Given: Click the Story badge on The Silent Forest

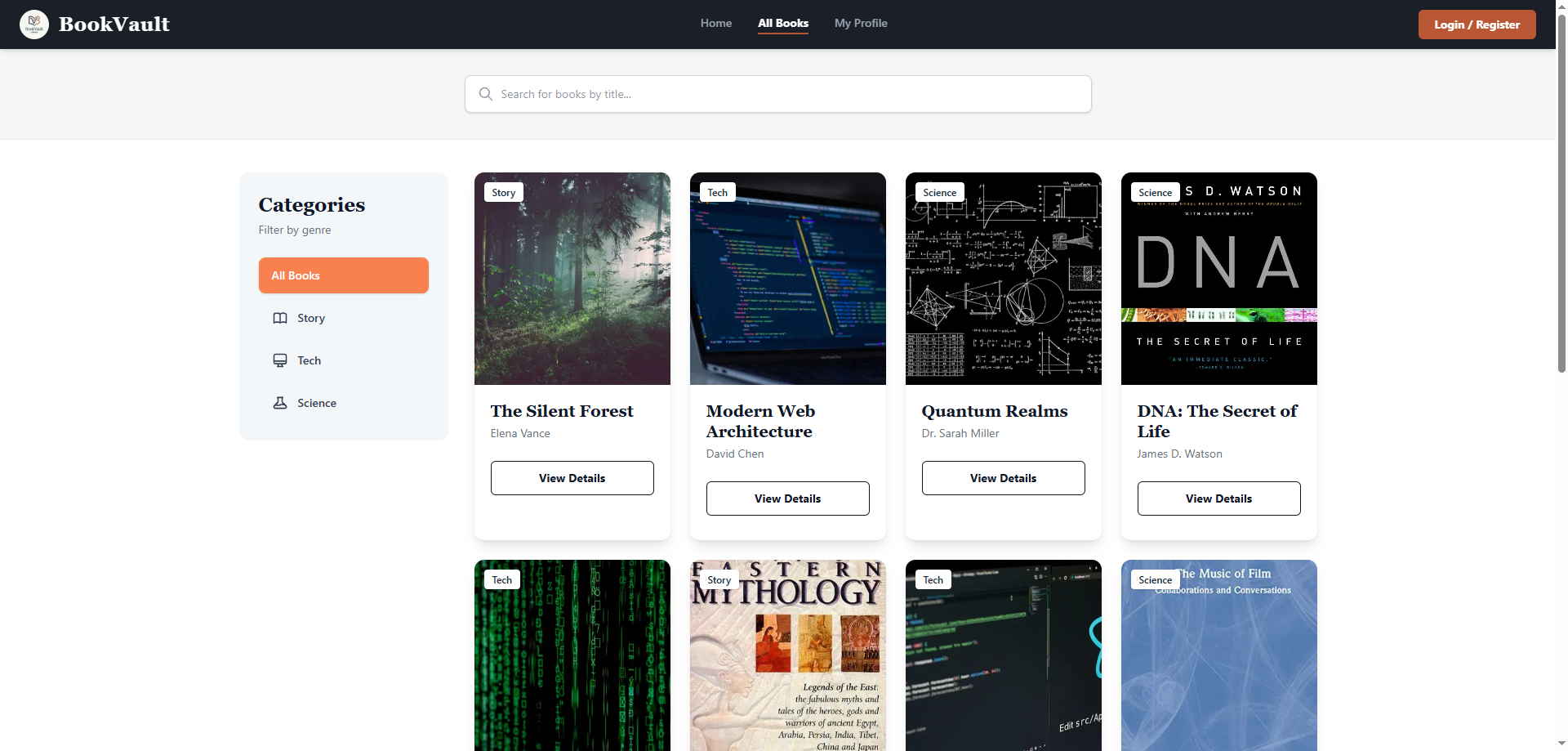Looking at the screenshot, I should tap(504, 192).
